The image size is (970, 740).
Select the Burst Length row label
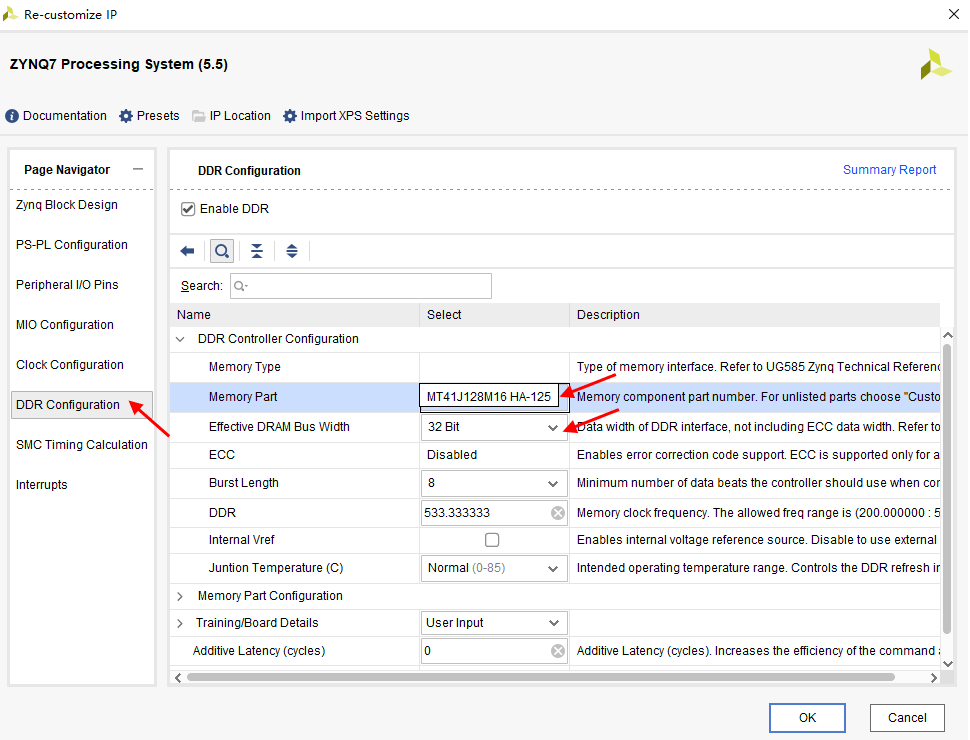(244, 483)
